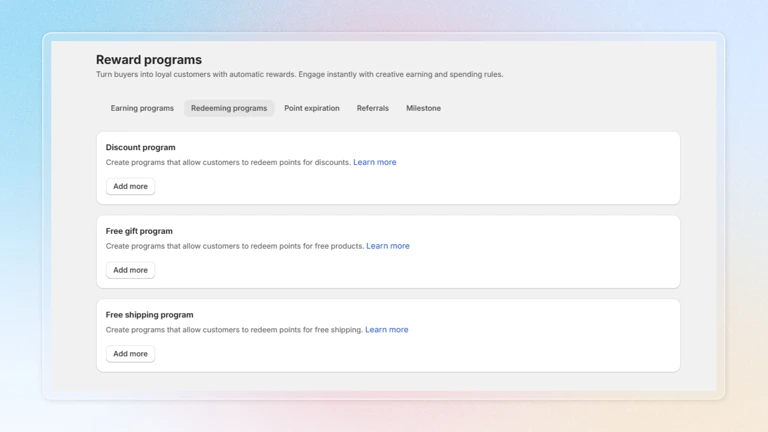Viewport: 768px width, 432px height.
Task: Open Learn more link for Discount program
Action: point(374,162)
